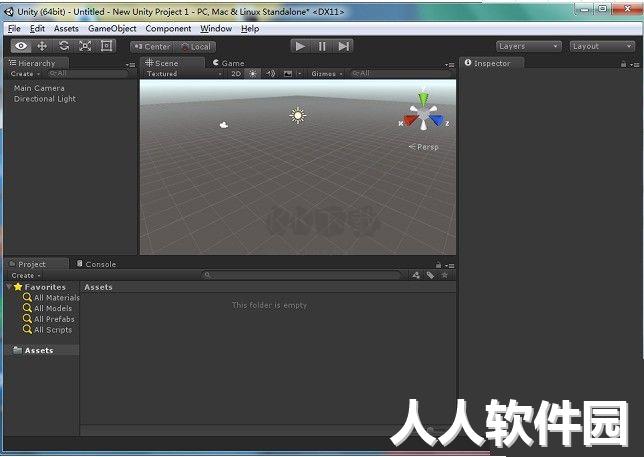Open the Window menu
Image resolution: width=644 pixels, height=457 pixels.
(x=216, y=29)
